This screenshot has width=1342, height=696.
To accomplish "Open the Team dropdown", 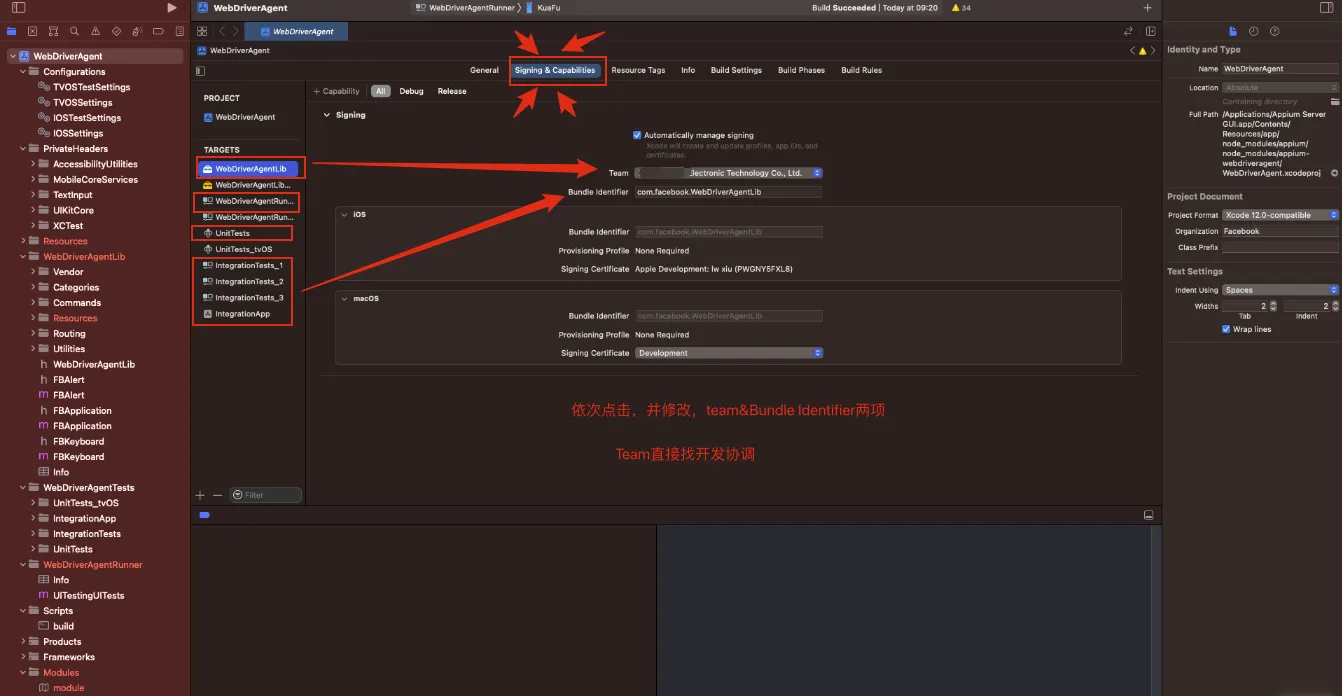I will (728, 173).
